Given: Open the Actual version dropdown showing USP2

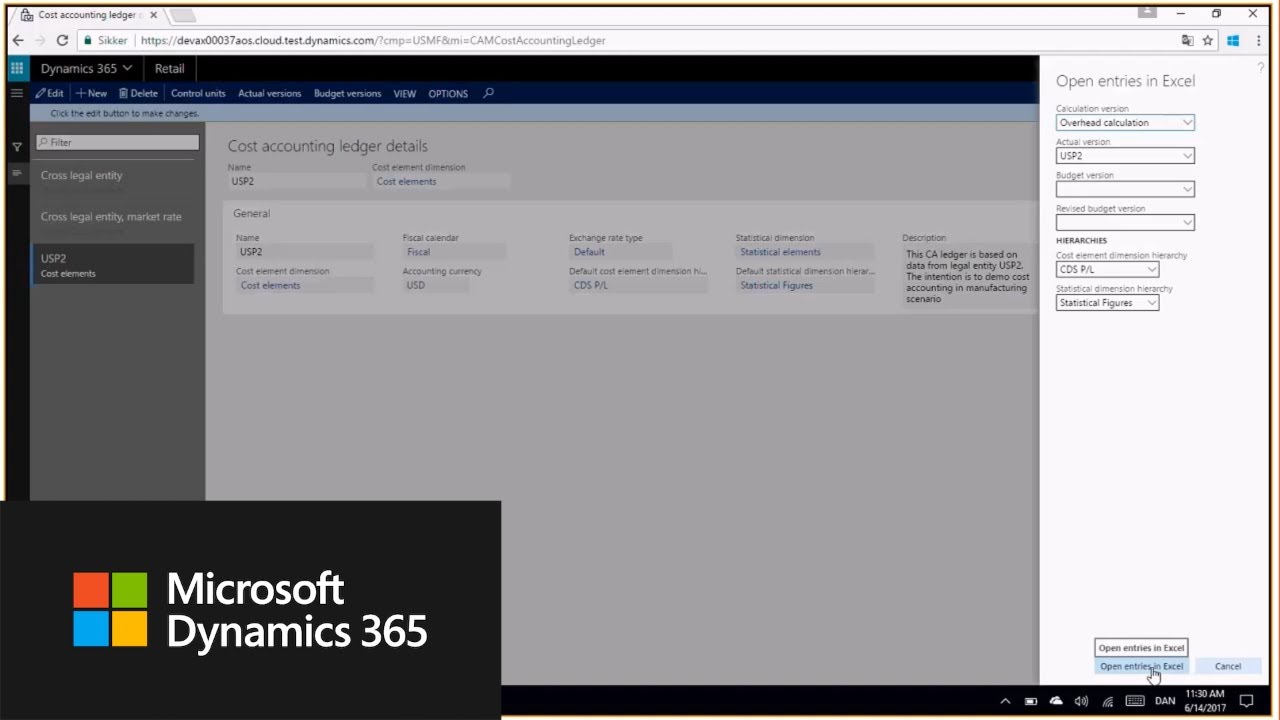Looking at the screenshot, I should (x=1187, y=156).
